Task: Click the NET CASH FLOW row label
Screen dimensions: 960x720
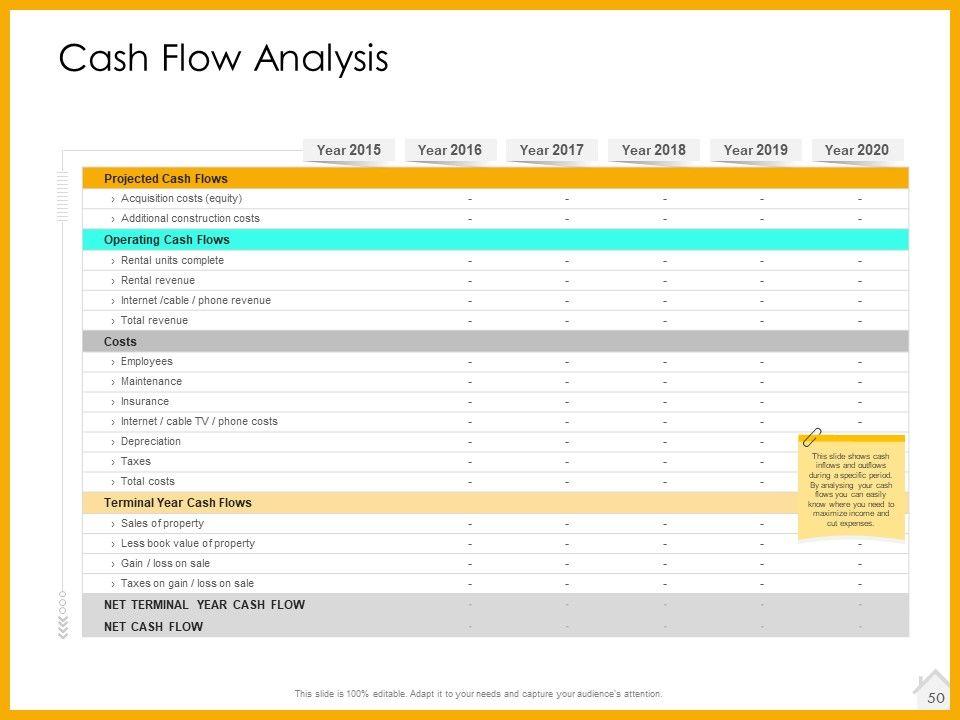Action: click(x=153, y=627)
